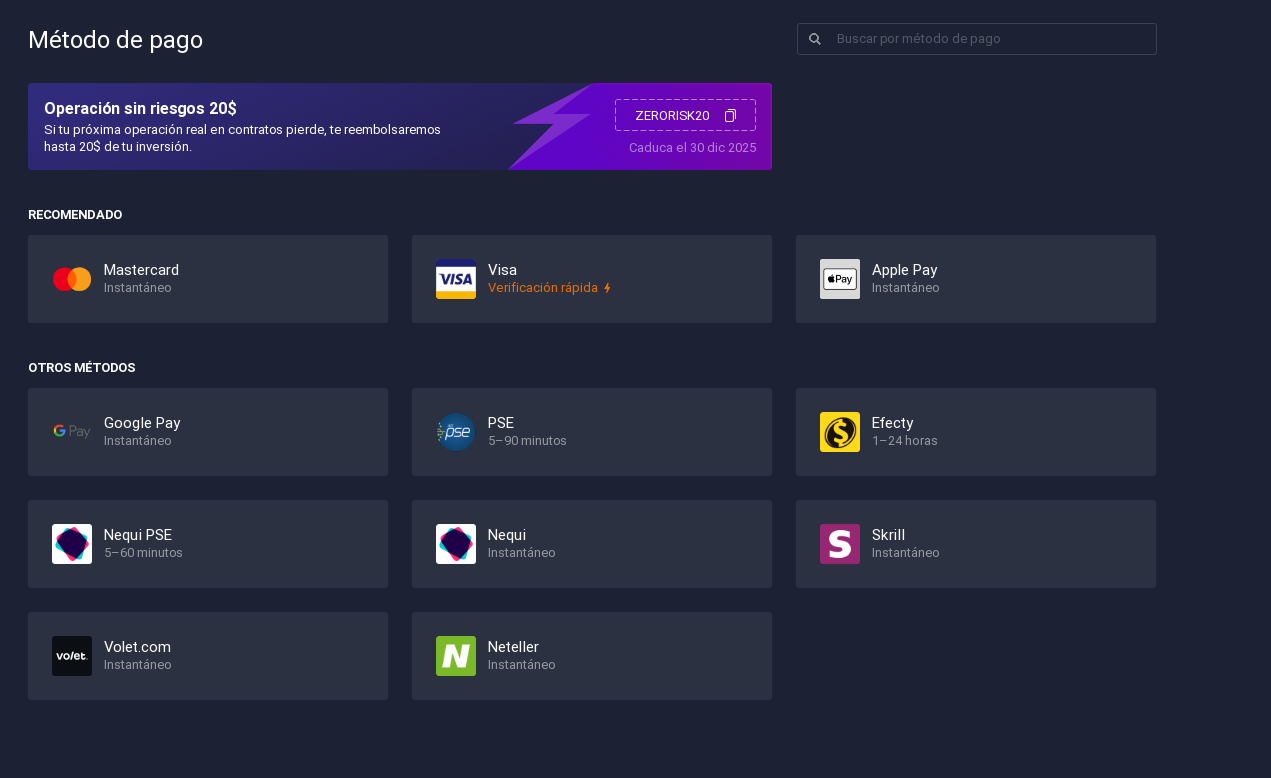Pick the Efecty option name

(892, 423)
